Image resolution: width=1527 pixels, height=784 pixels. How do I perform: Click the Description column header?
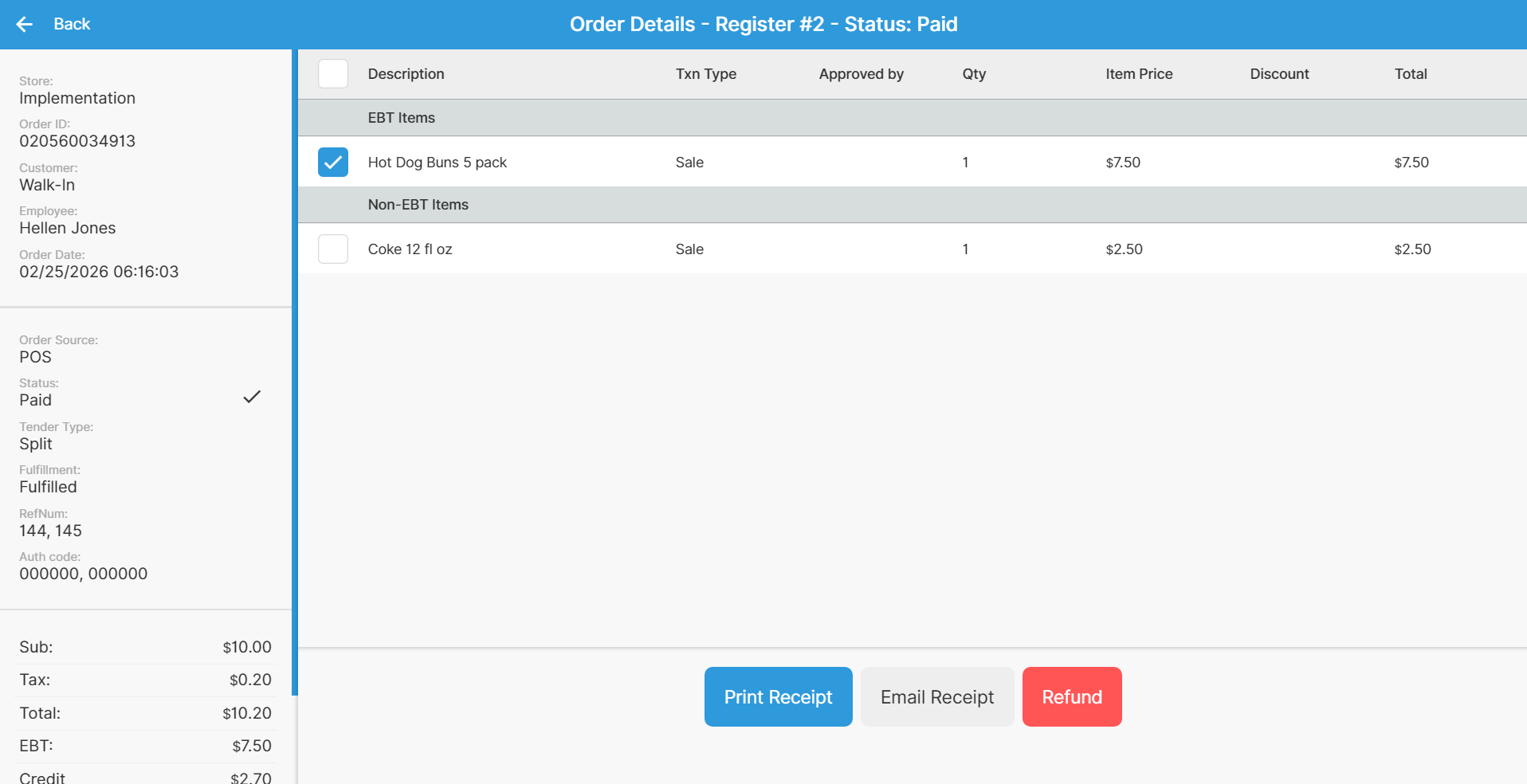[x=406, y=74]
